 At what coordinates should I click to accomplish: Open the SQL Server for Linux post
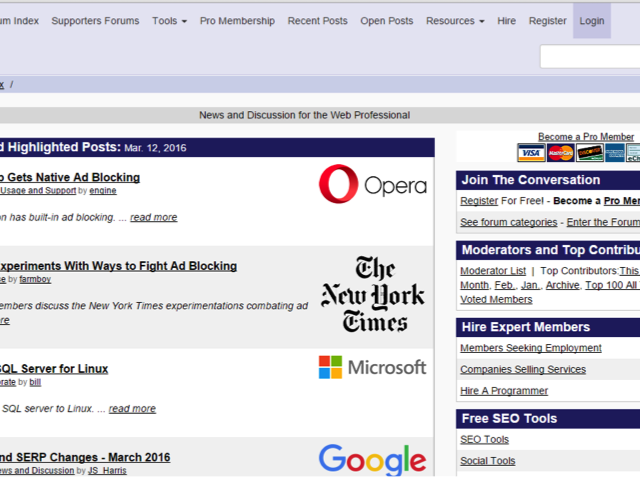coord(54,369)
